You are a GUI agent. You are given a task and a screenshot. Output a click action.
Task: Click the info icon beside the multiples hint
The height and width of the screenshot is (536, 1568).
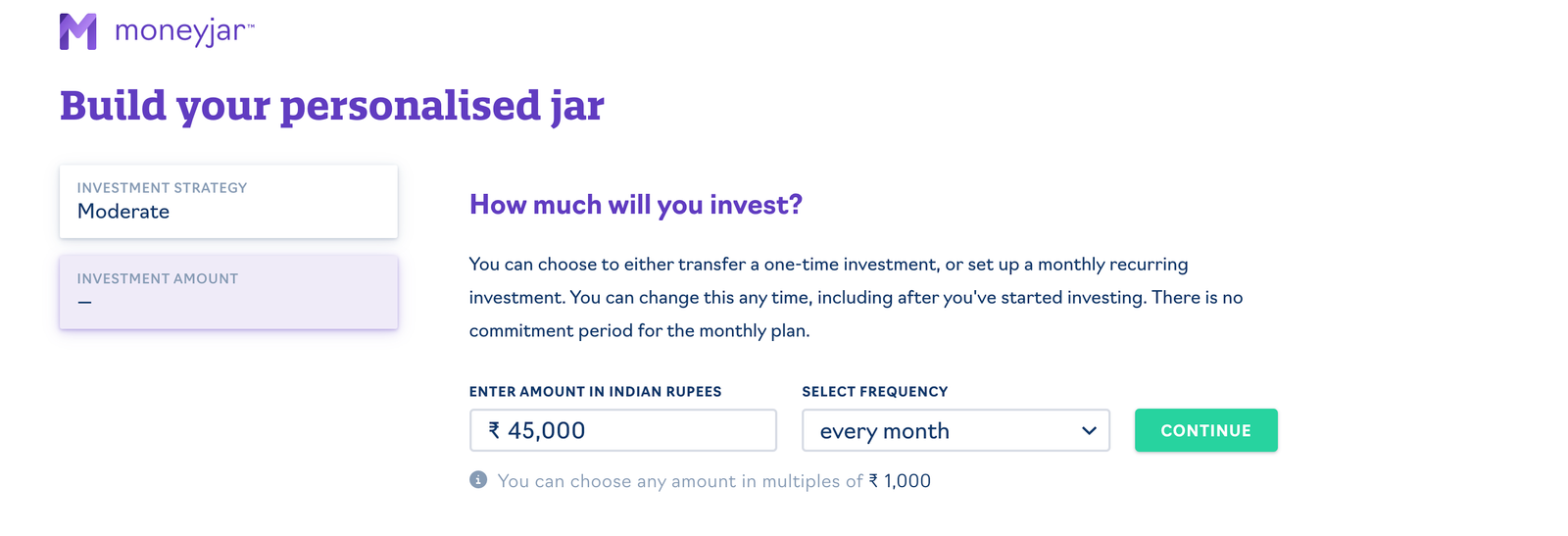click(x=478, y=480)
